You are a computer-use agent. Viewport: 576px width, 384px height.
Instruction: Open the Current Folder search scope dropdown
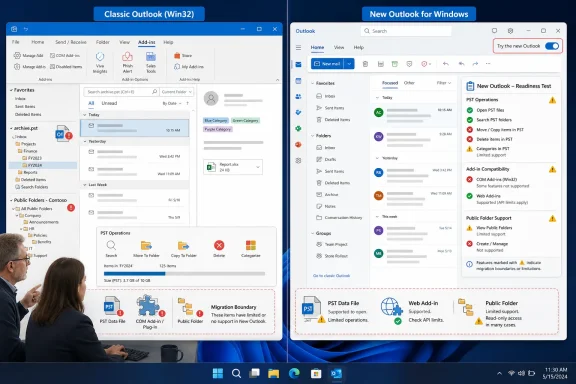tap(177, 91)
